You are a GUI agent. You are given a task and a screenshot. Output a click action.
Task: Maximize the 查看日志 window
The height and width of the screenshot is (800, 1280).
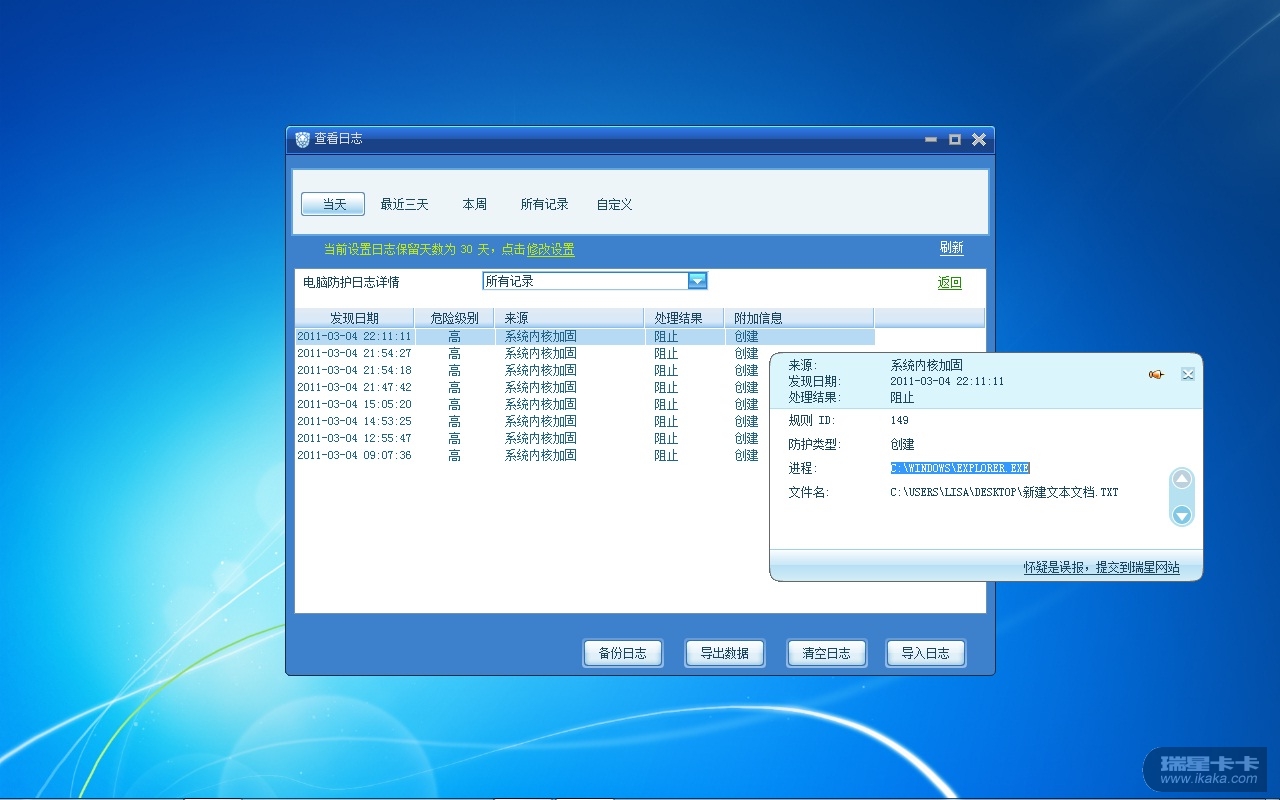coord(955,140)
